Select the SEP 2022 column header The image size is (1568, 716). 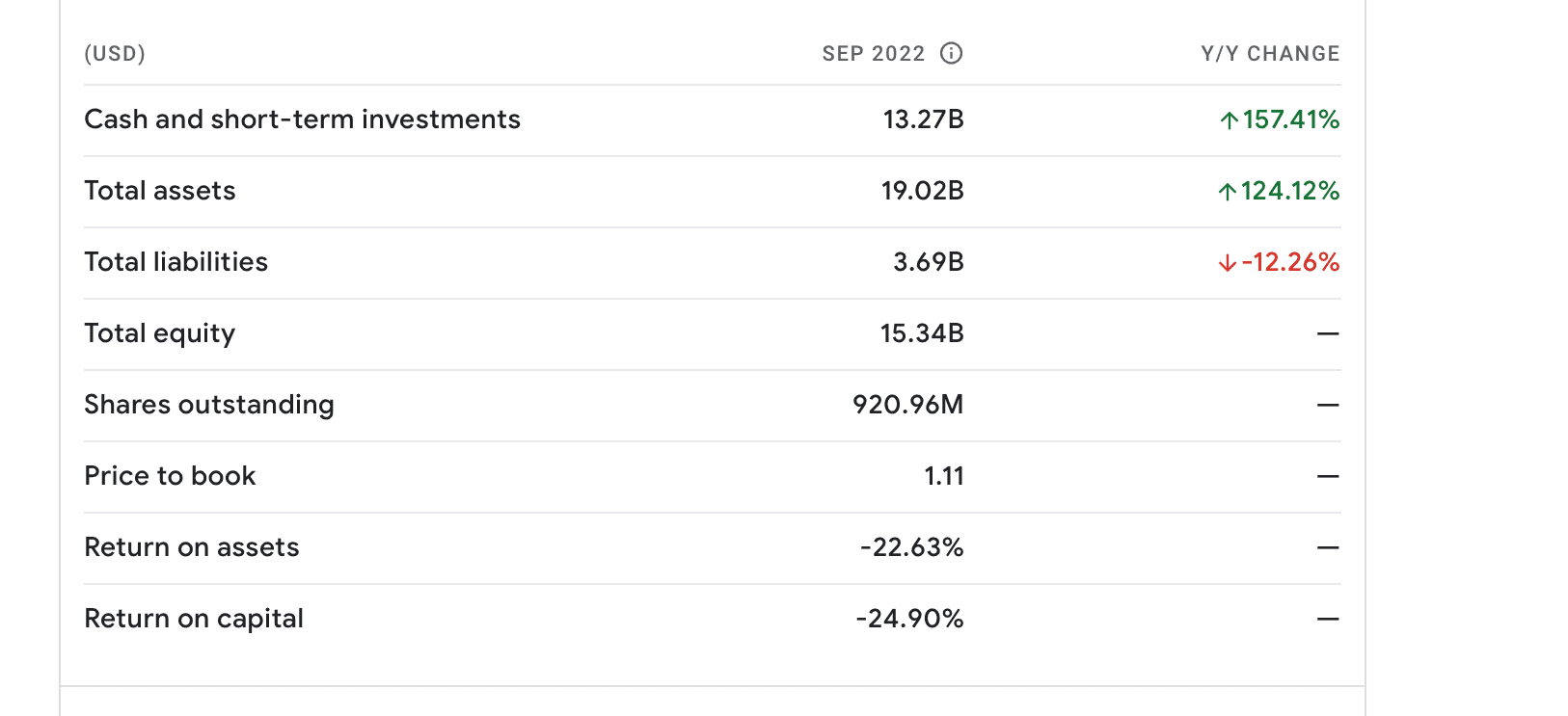pos(874,54)
